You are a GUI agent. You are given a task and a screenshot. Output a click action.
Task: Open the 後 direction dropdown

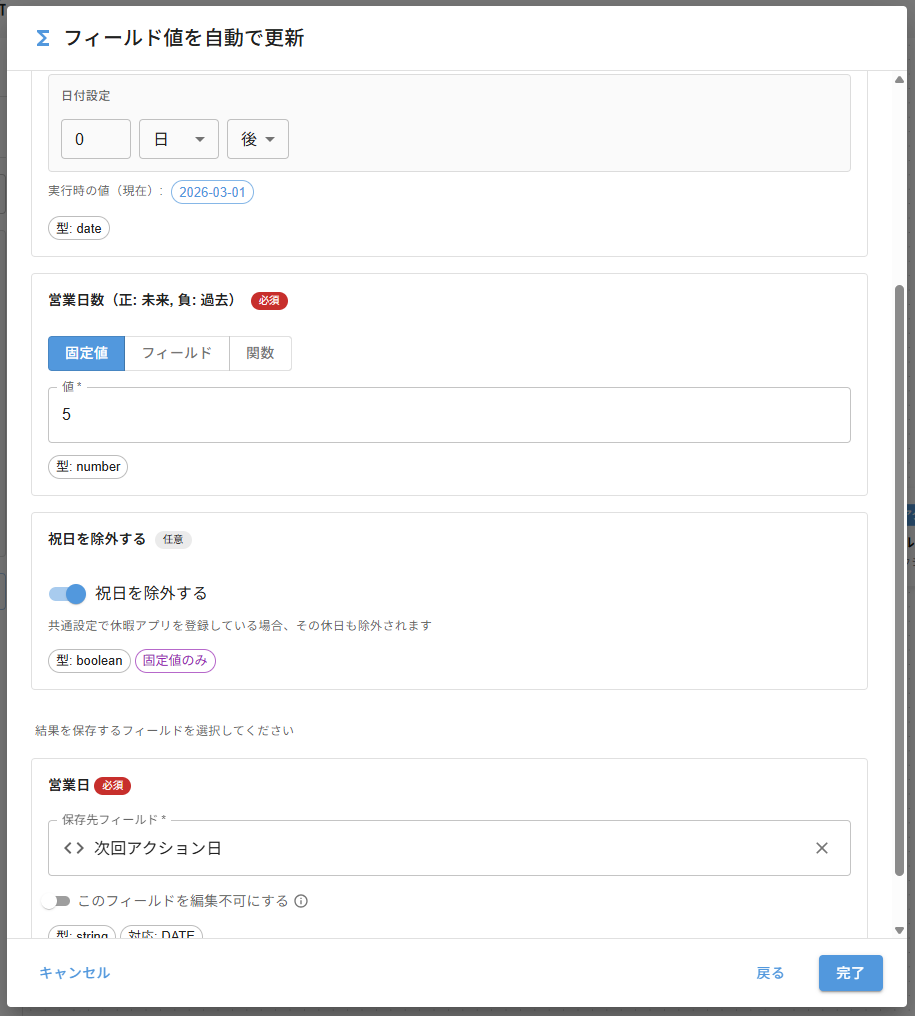[x=258, y=139]
